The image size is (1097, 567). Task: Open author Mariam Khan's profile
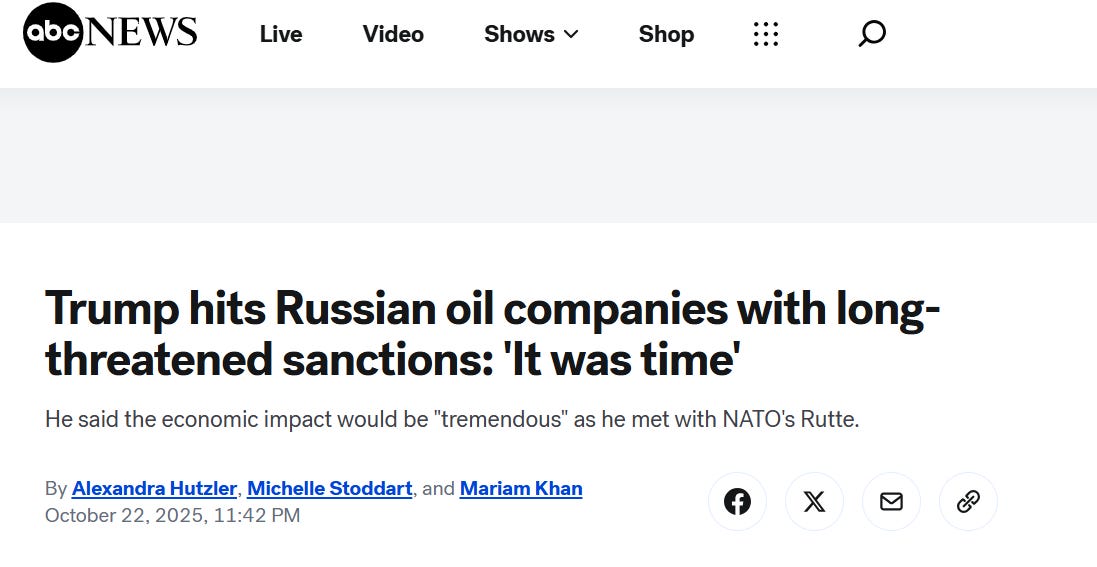[x=520, y=489]
